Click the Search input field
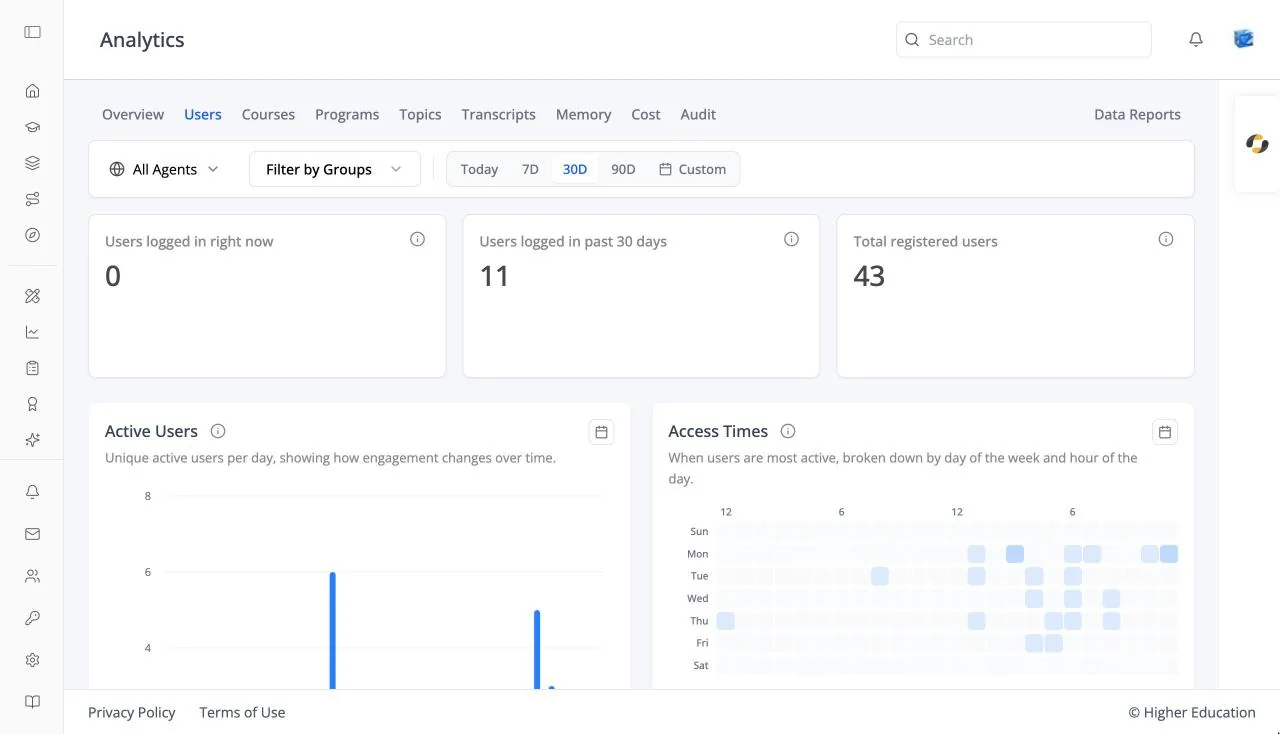 click(1024, 40)
